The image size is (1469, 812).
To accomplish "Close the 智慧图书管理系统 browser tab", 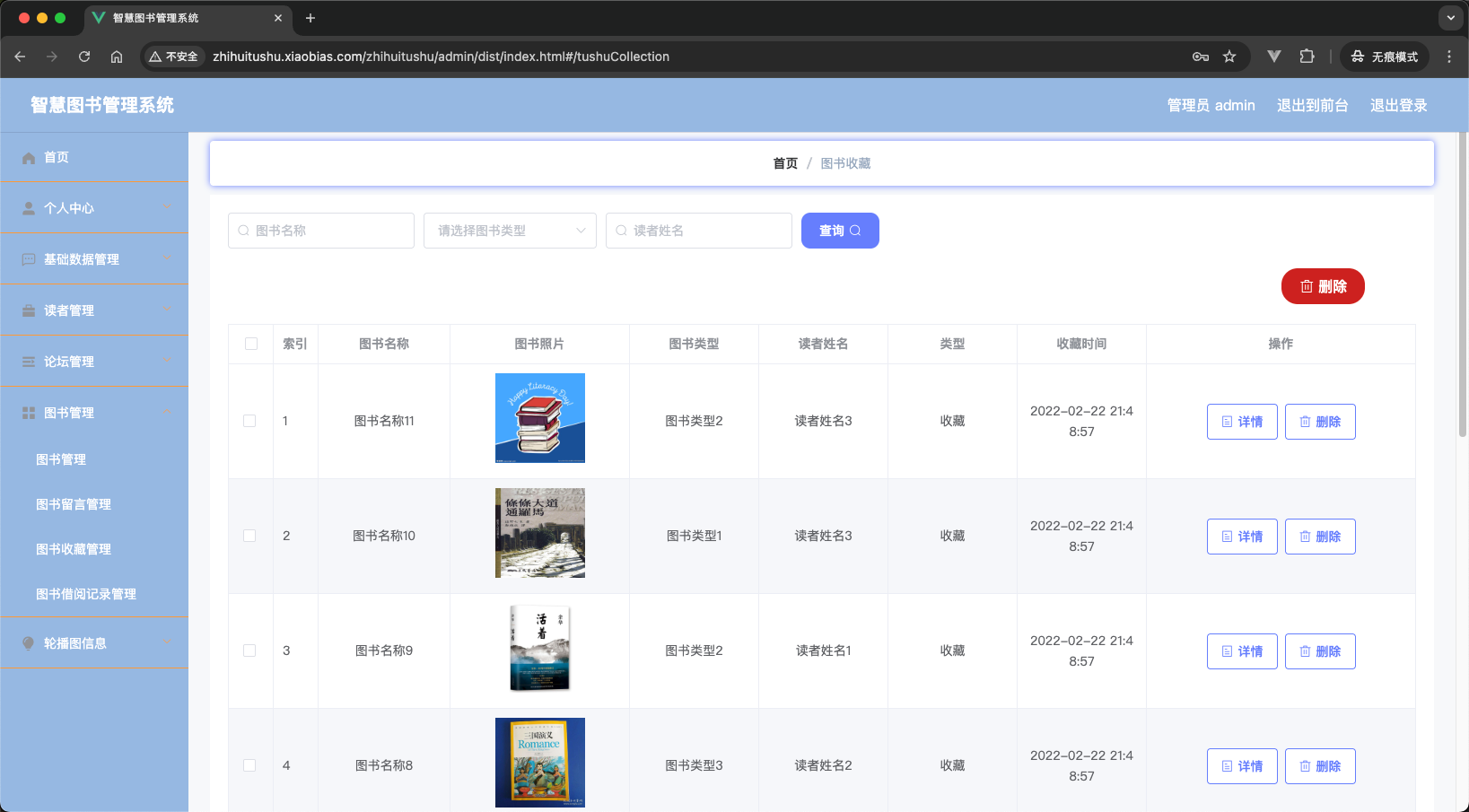I will (x=278, y=18).
